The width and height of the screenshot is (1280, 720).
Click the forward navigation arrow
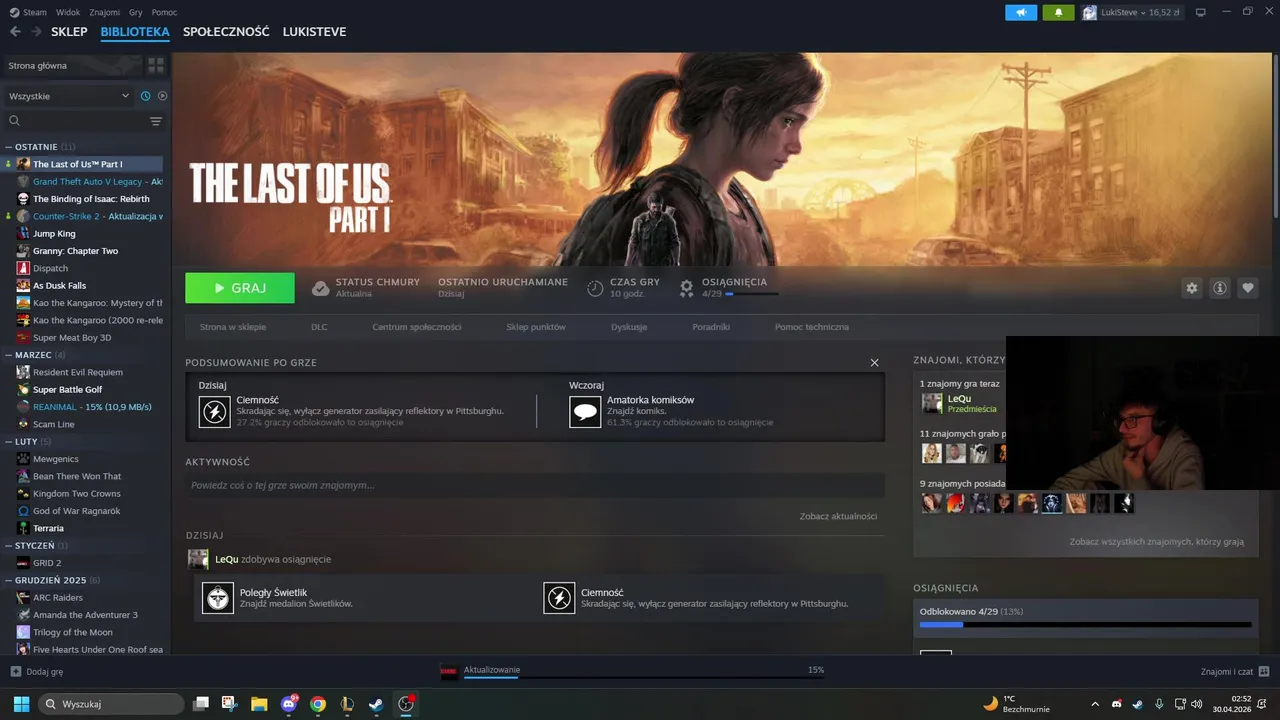(x=37, y=32)
